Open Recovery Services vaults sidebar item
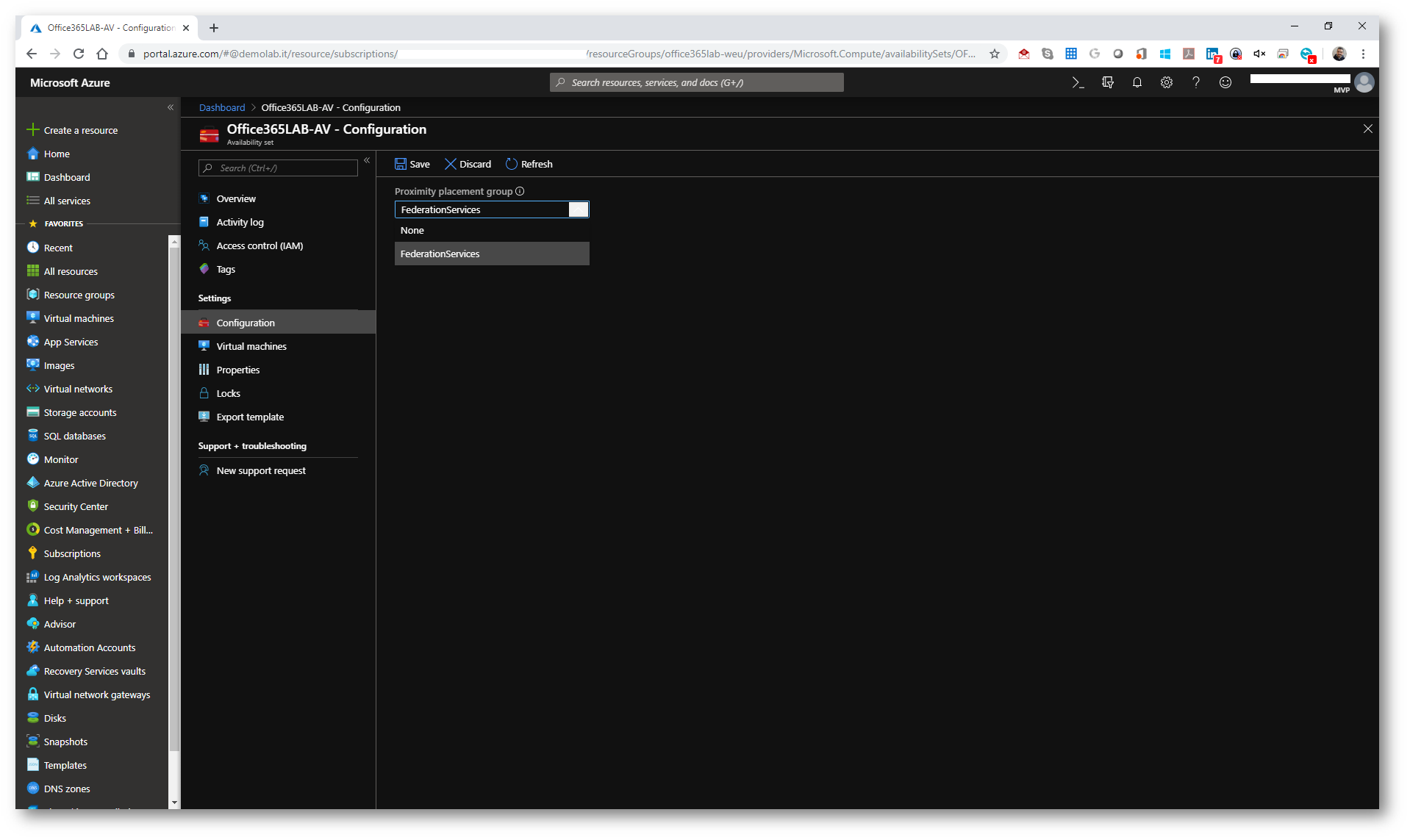 [95, 671]
